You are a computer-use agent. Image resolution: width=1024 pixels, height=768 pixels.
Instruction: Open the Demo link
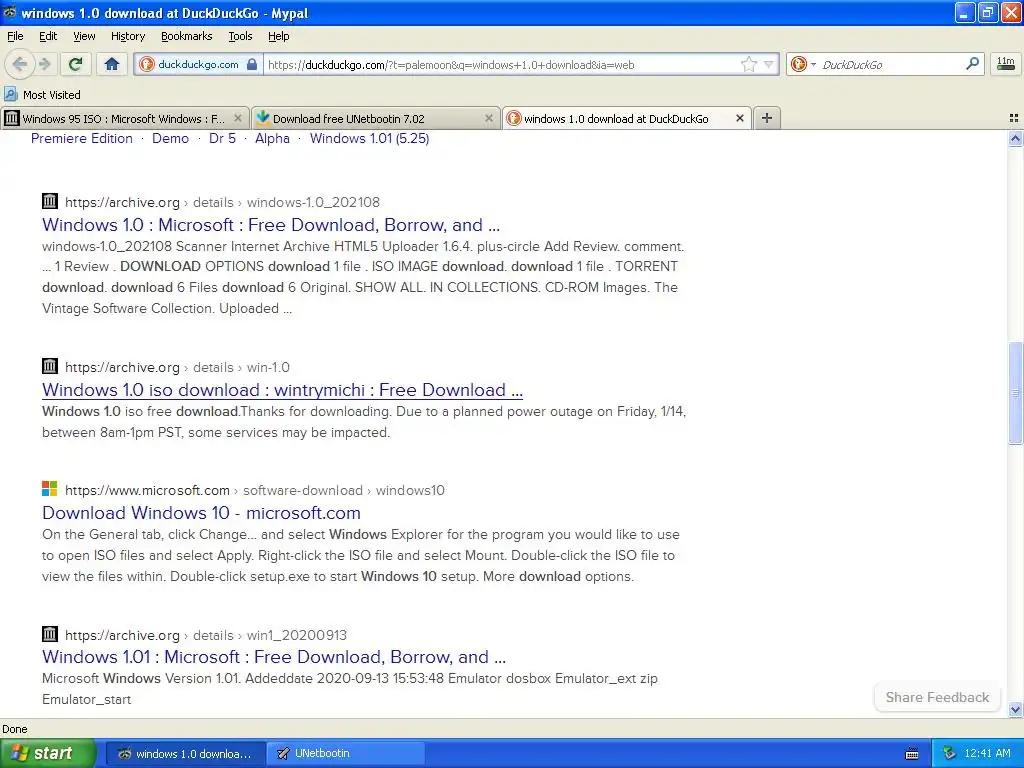(x=170, y=138)
